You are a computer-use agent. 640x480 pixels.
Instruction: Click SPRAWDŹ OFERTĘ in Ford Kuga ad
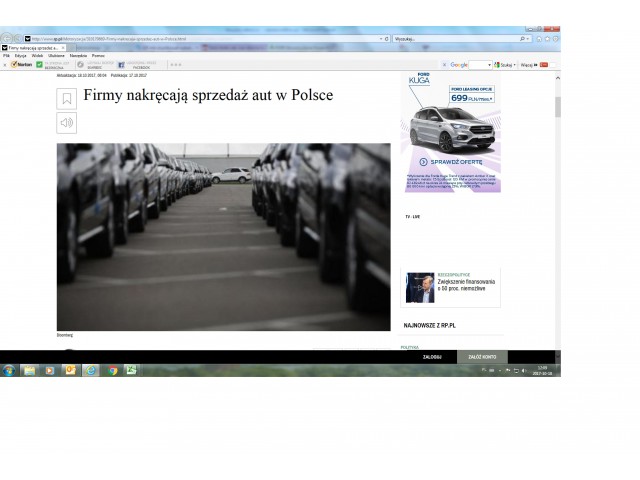(450, 161)
